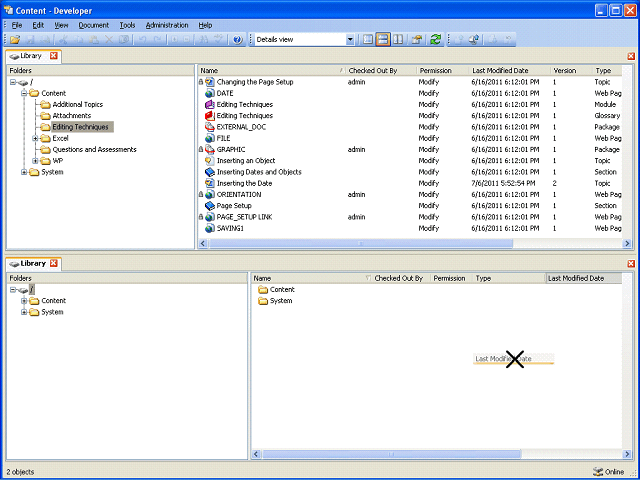Click the Changing the Page Setup topic icon
This screenshot has width=640, height=480.
point(210,82)
